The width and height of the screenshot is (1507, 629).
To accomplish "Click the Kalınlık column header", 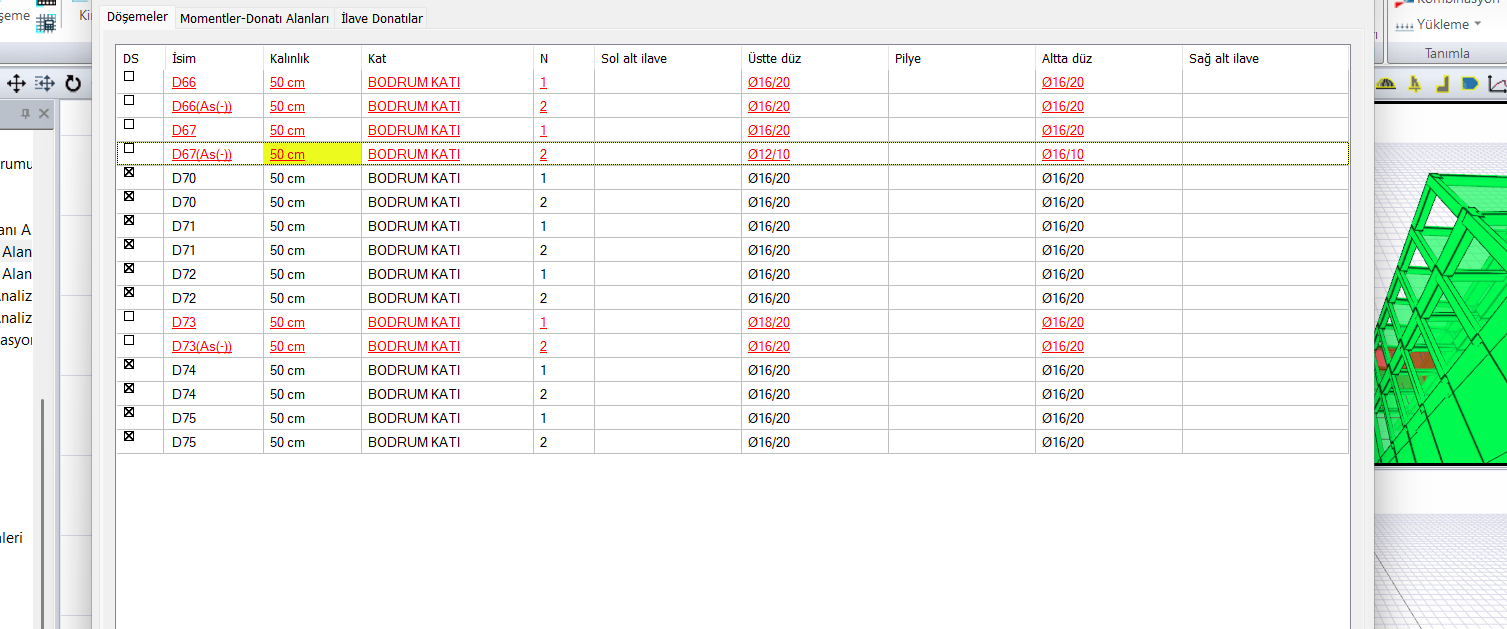I will pyautogui.click(x=290, y=59).
